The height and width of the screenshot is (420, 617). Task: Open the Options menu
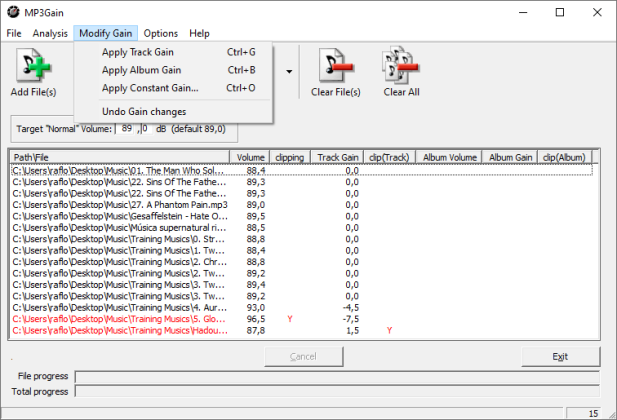tap(161, 33)
